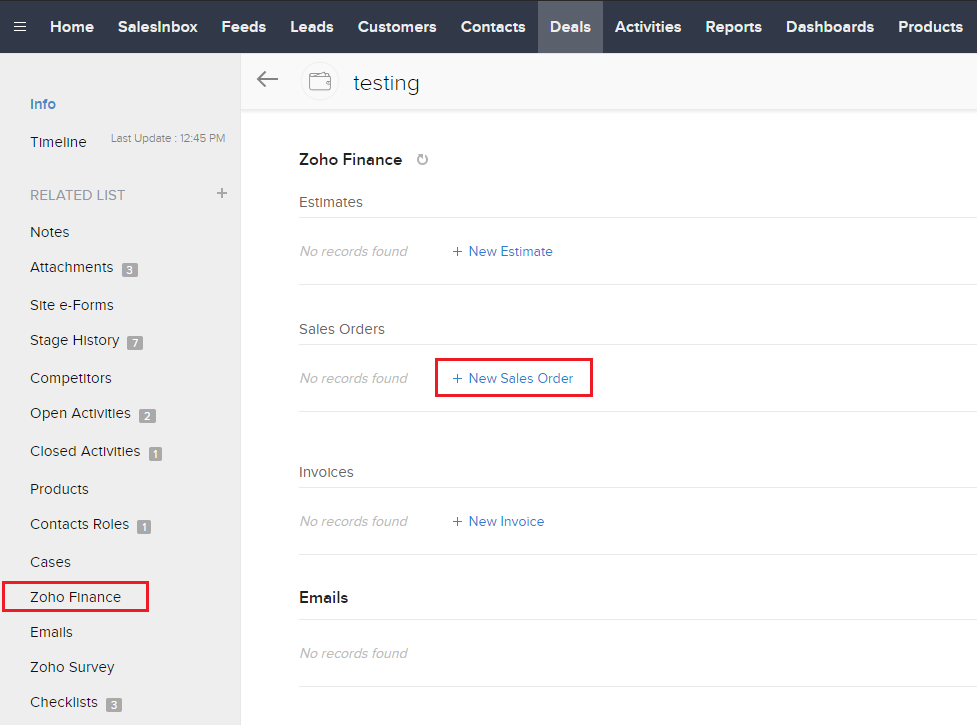Add a related list with plus icon
Screen dimensions: 977x725
222,193
